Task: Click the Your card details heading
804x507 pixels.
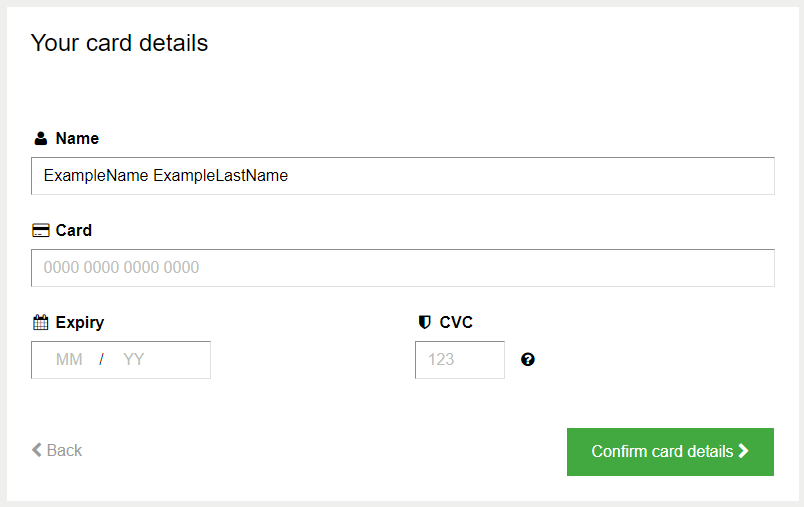Action: pos(119,43)
